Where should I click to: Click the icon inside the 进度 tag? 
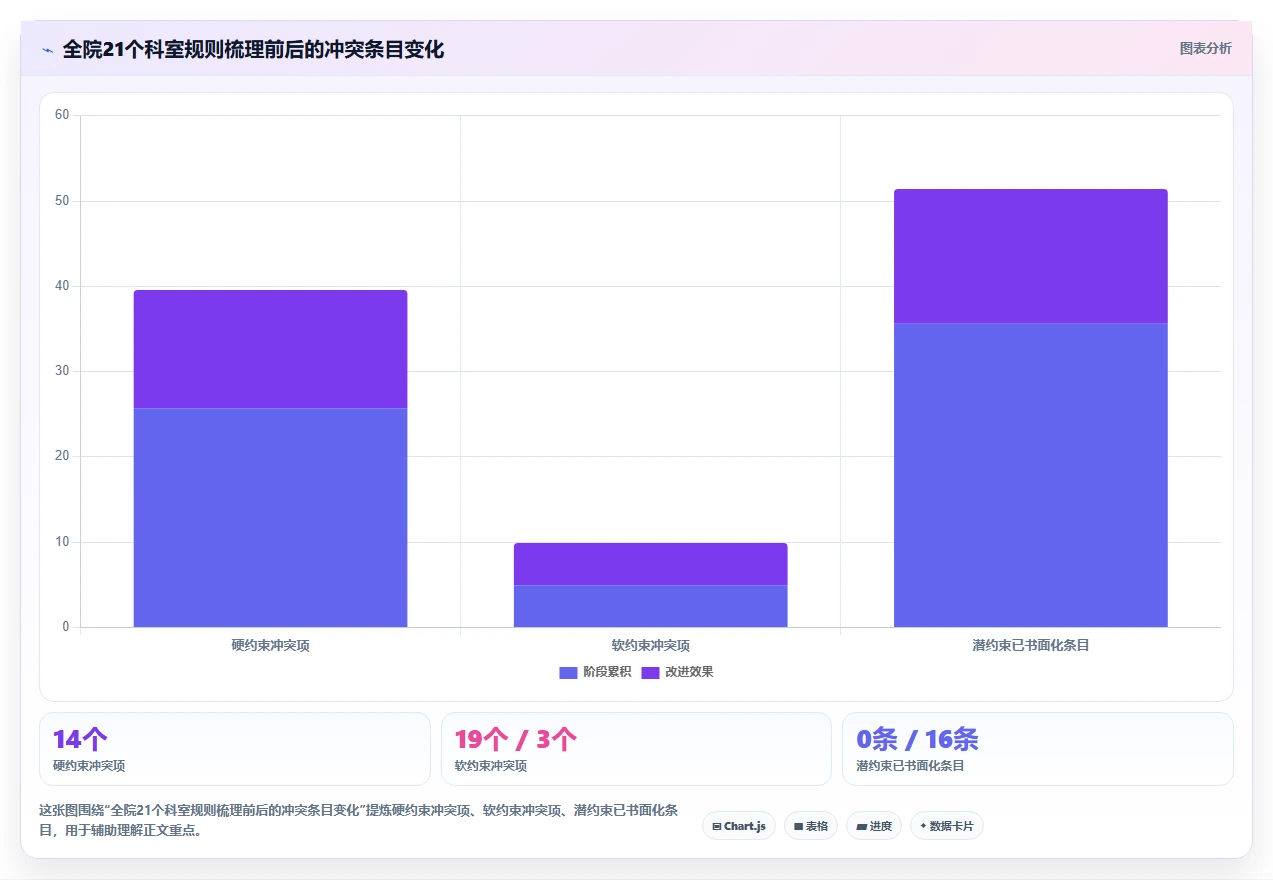861,827
